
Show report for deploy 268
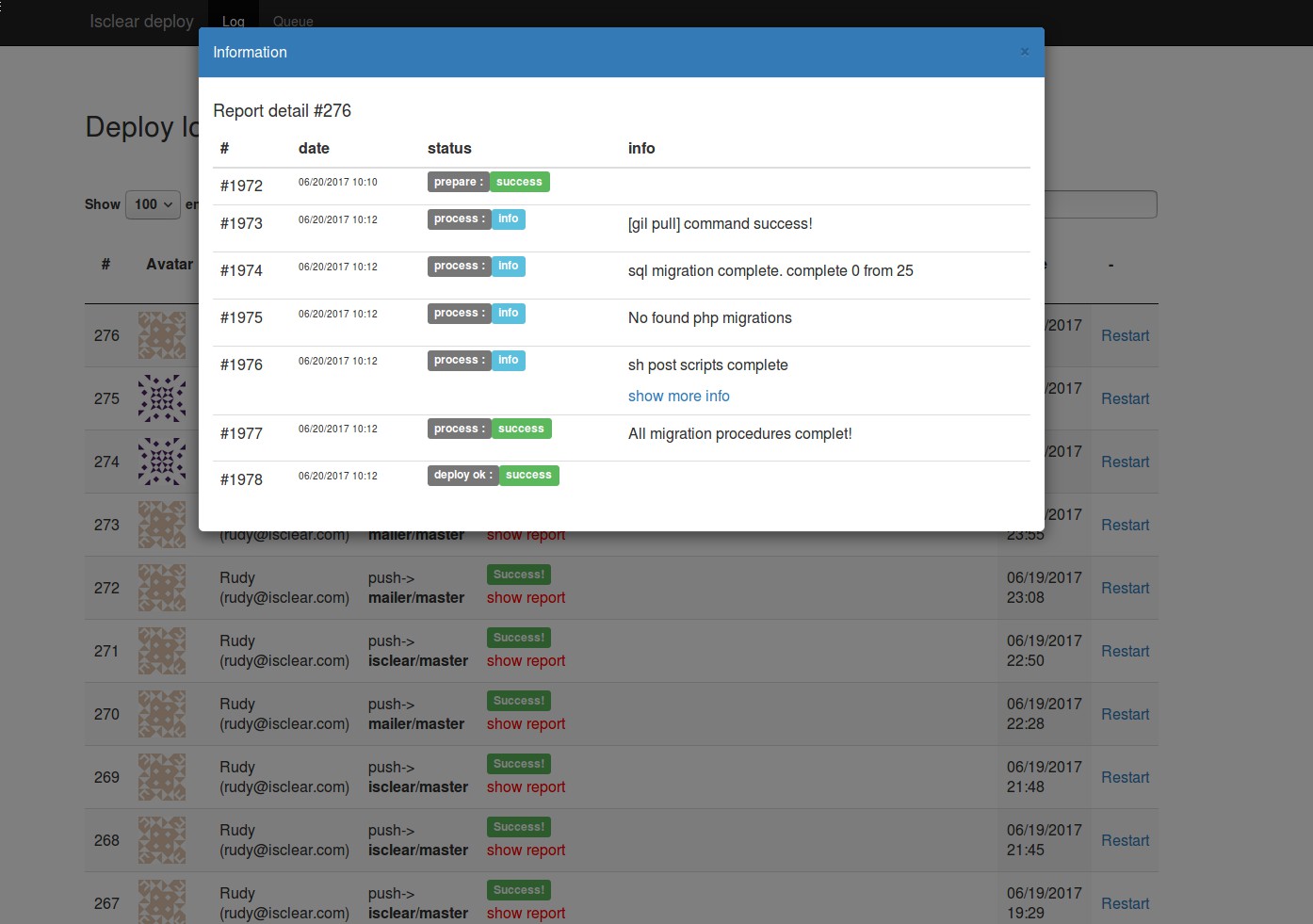click(x=526, y=851)
